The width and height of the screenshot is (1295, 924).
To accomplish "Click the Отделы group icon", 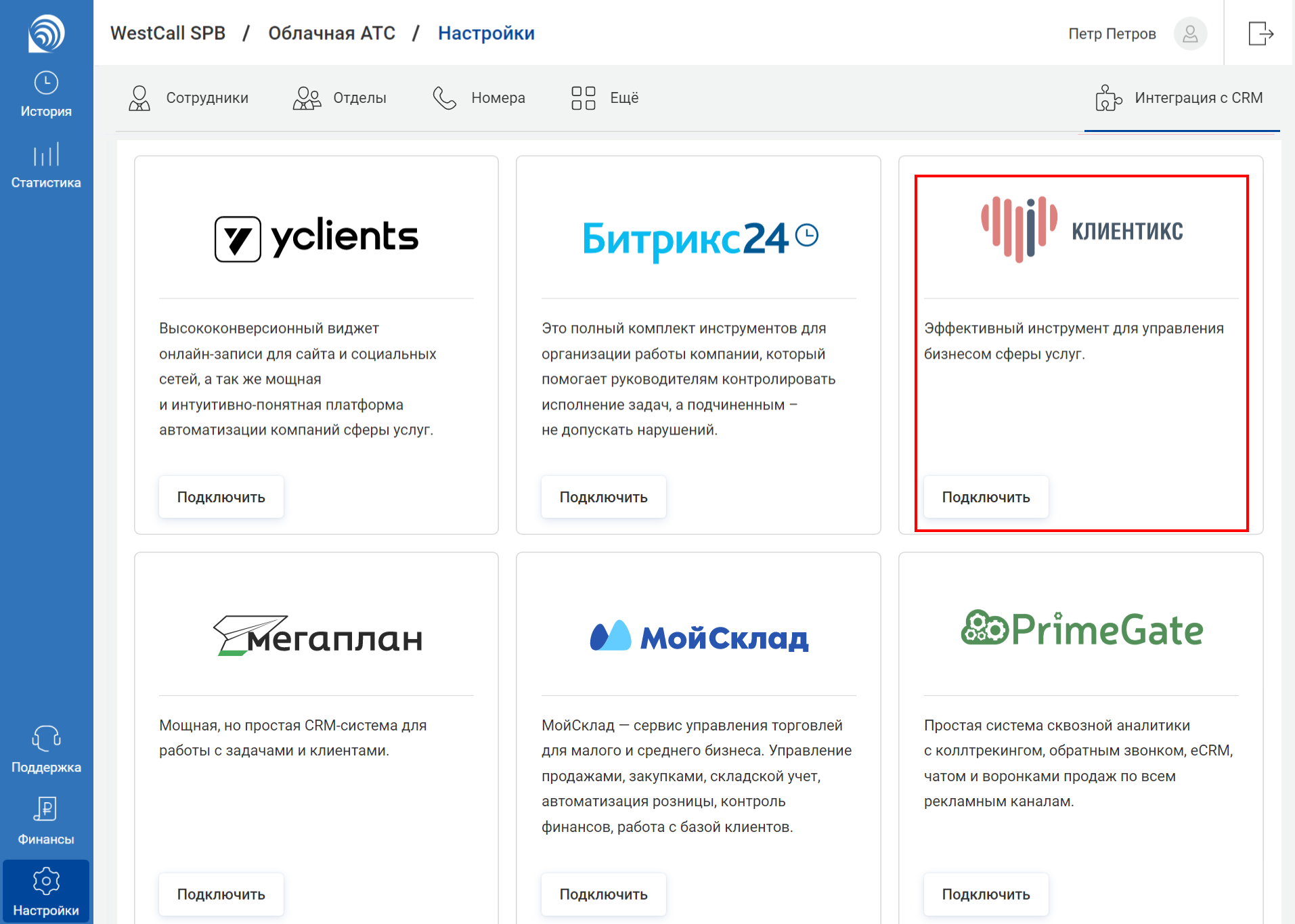I will point(307,98).
